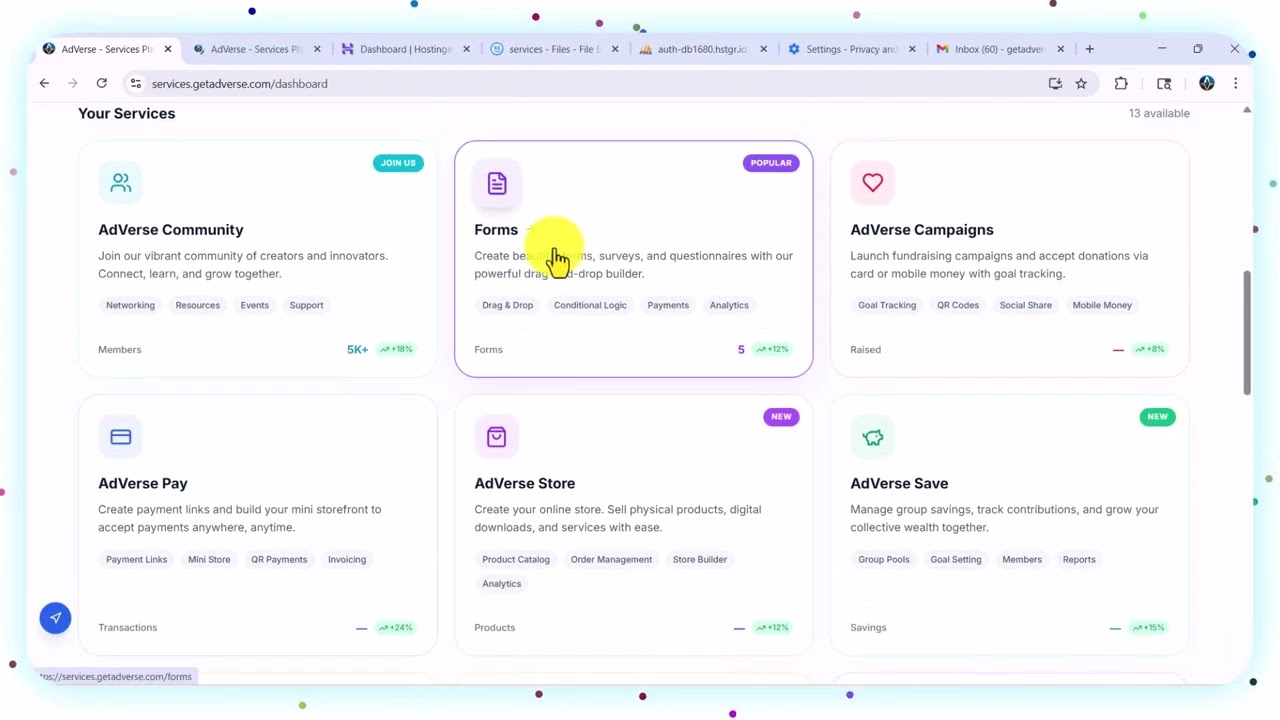The width and height of the screenshot is (1280, 720).
Task: Click the AdVerse Store shopping bag icon
Action: pos(497,437)
